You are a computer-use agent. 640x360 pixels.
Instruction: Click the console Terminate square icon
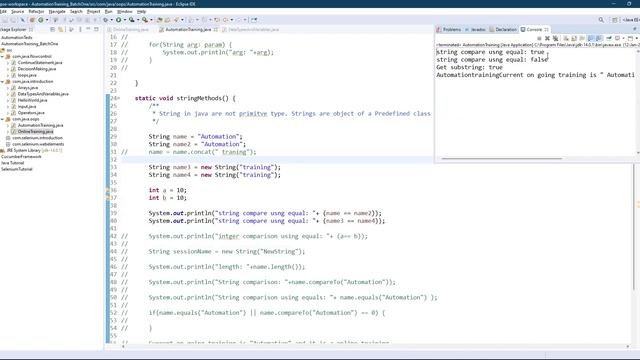tap(539, 38)
